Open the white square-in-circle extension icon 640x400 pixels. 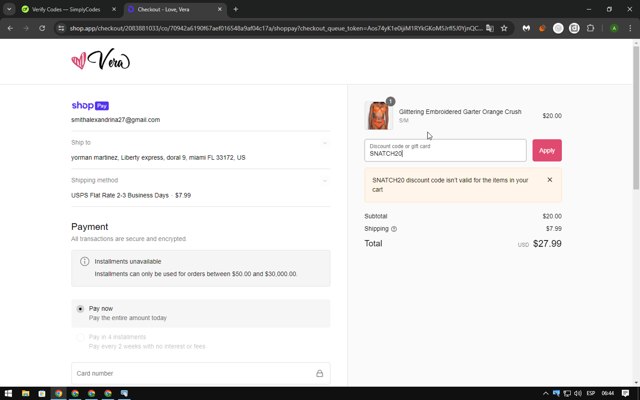pos(574,28)
